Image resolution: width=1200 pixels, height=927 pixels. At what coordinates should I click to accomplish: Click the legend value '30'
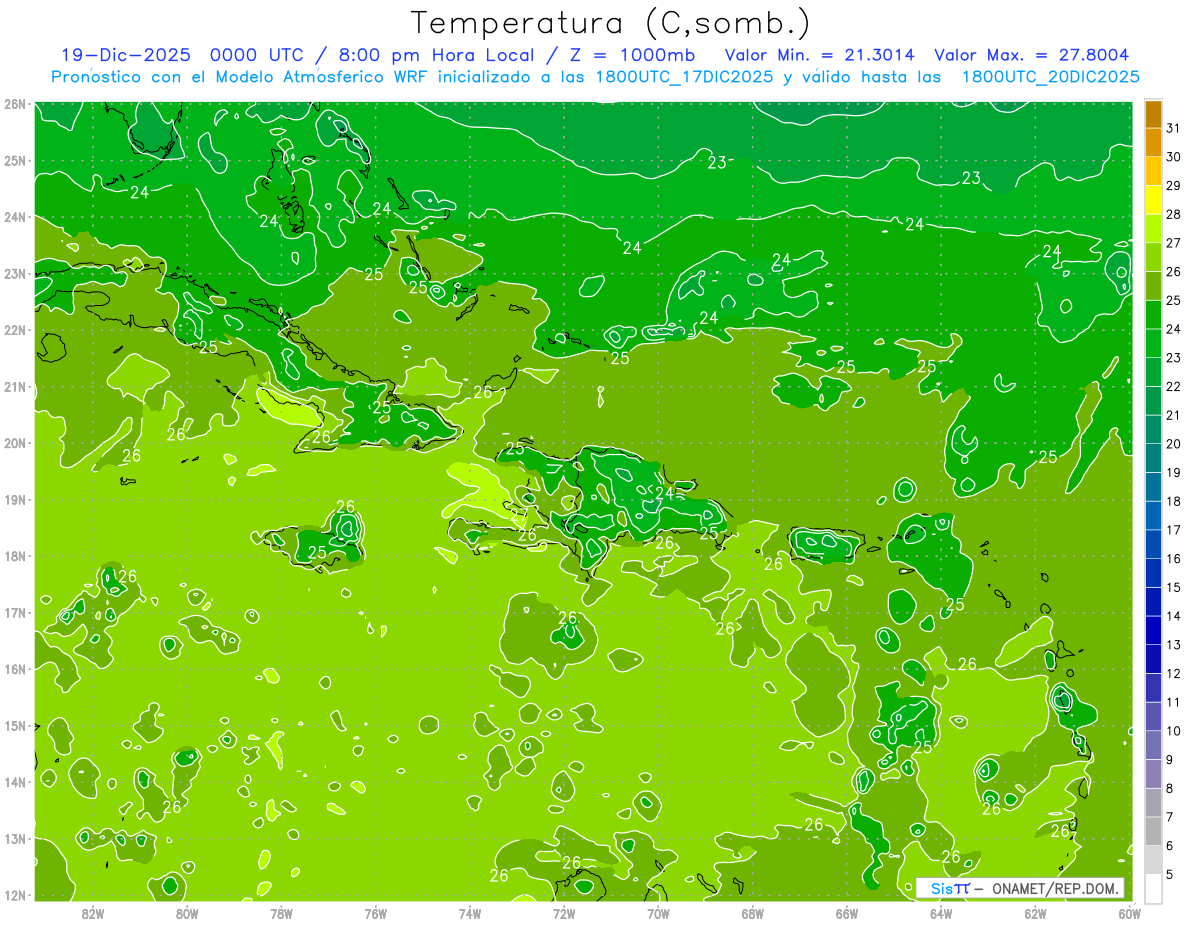[x=1174, y=157]
